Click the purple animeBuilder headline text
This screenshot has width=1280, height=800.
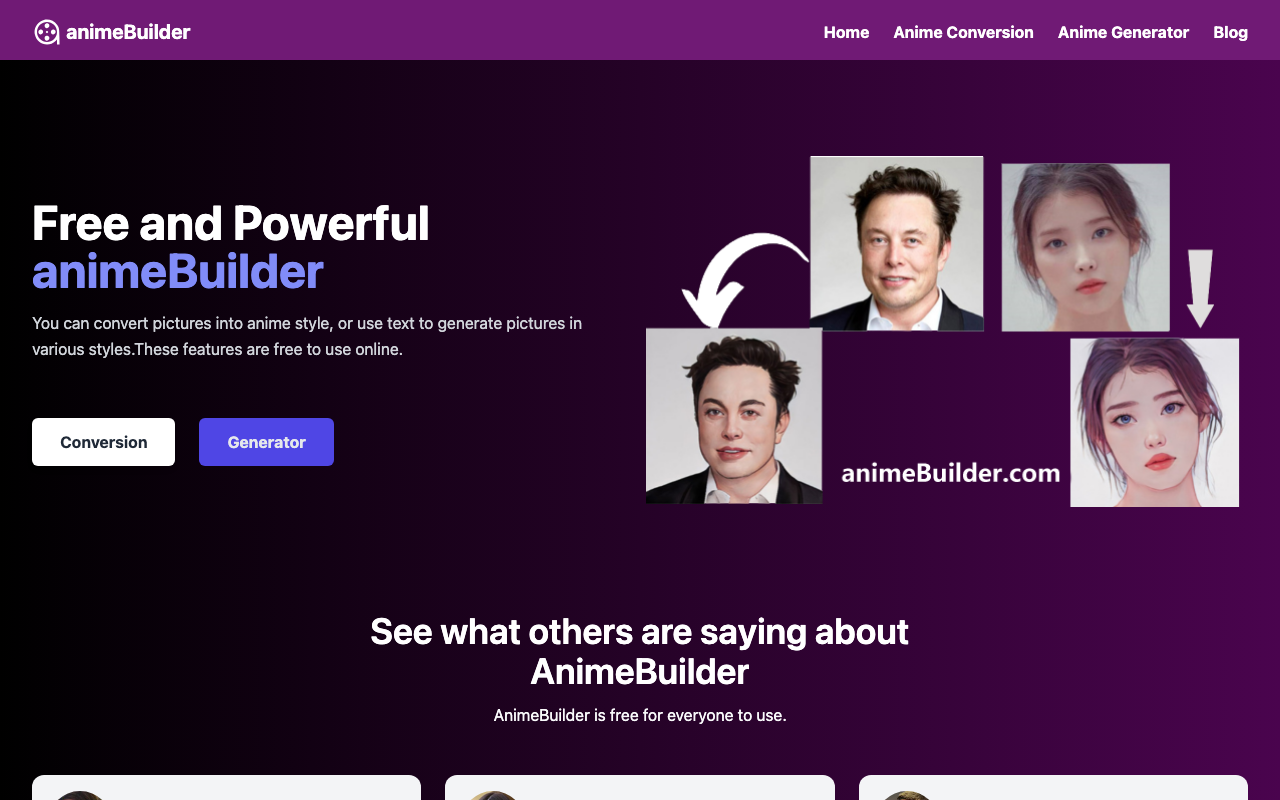[x=178, y=272]
